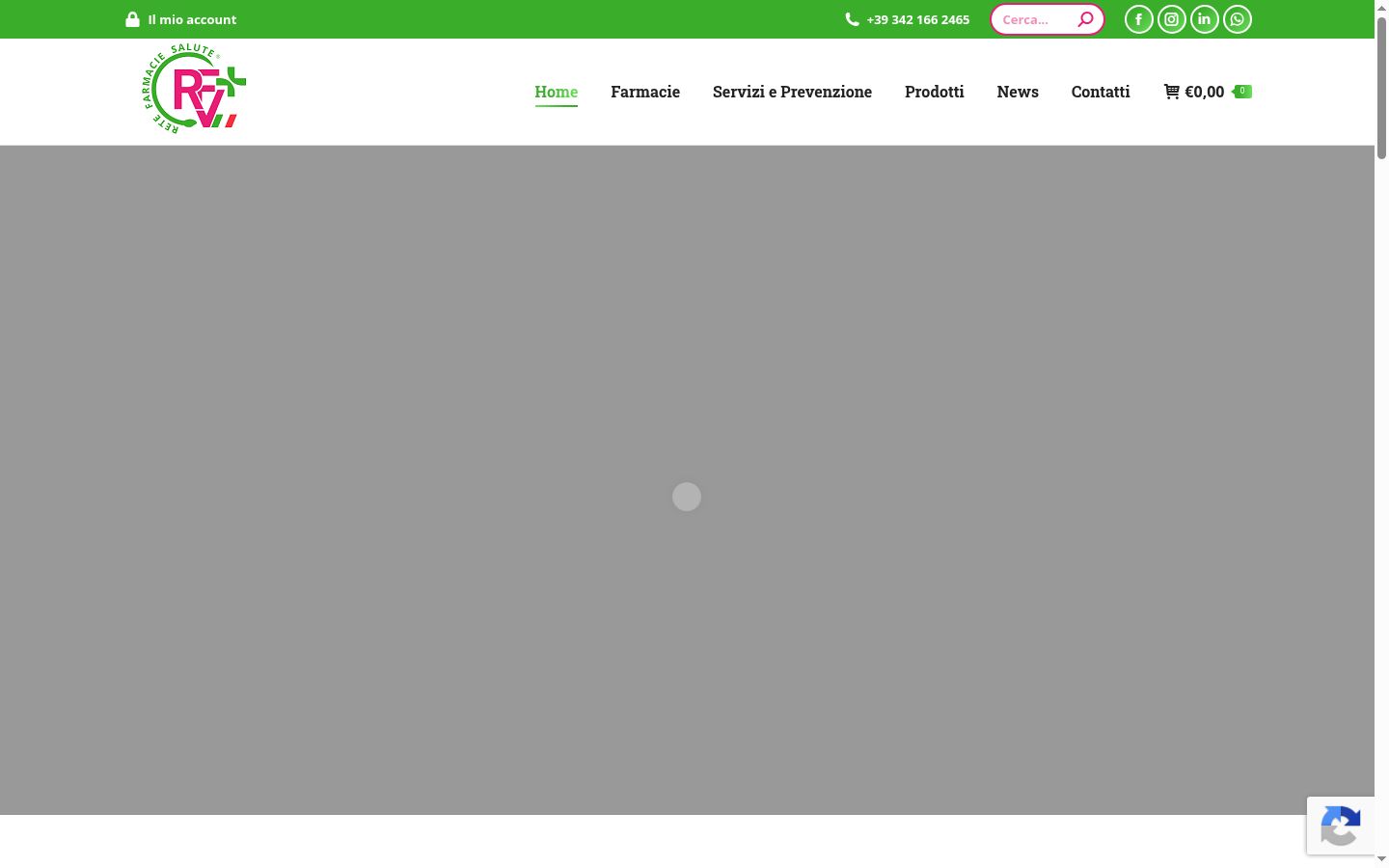
Task: Click the magnifying glass search icon
Action: coord(1085,19)
